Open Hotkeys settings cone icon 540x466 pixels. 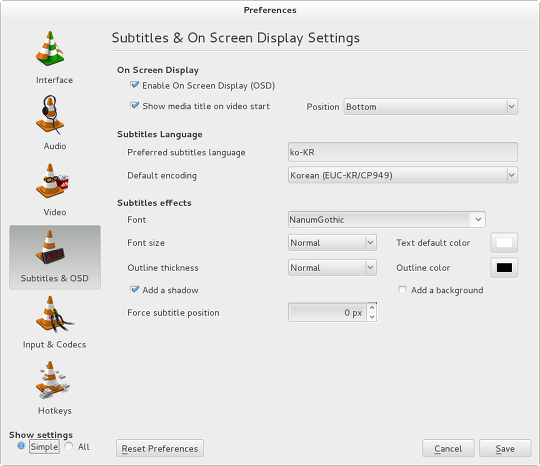pos(52,380)
